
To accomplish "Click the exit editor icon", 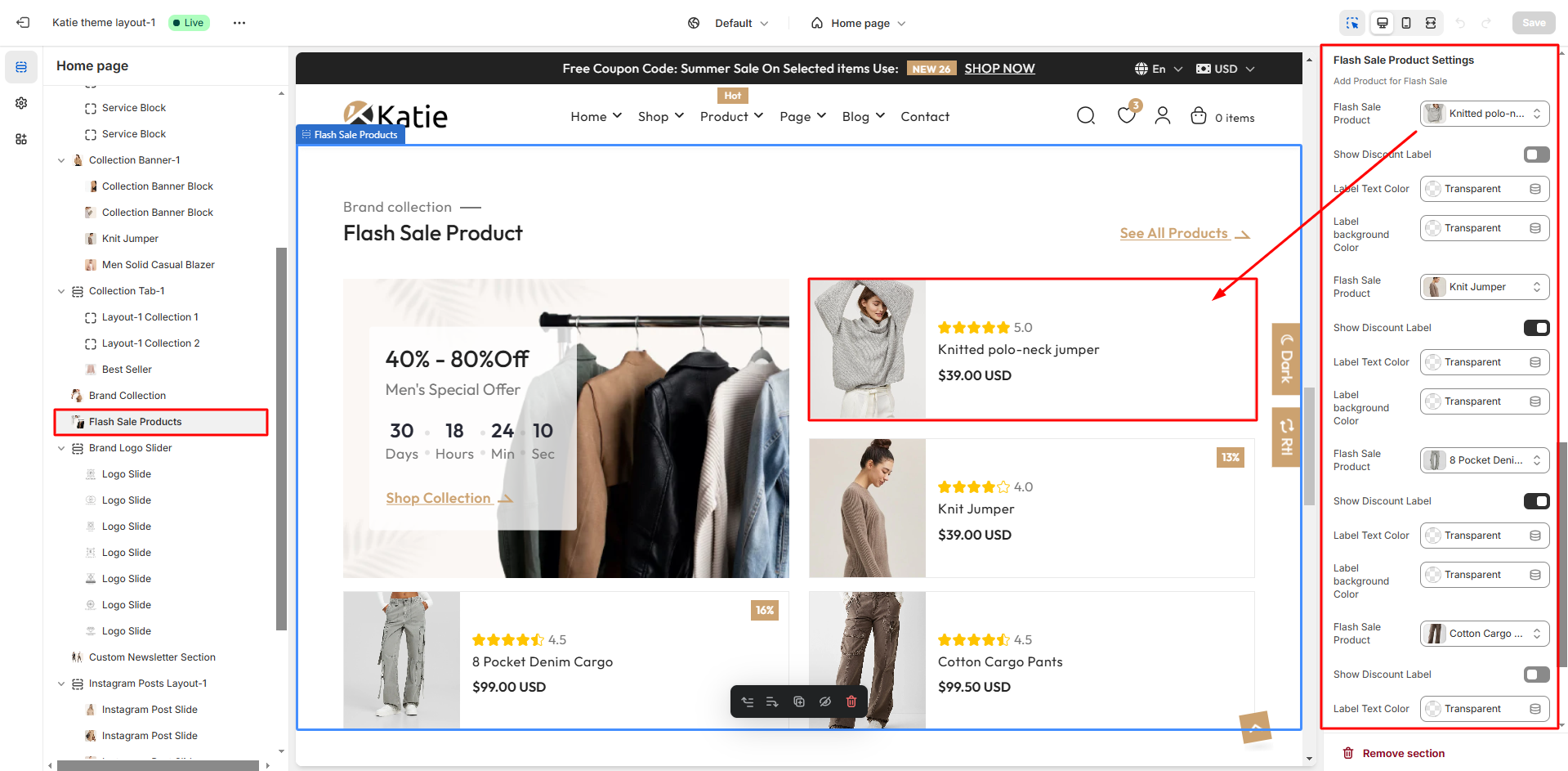I will [23, 23].
